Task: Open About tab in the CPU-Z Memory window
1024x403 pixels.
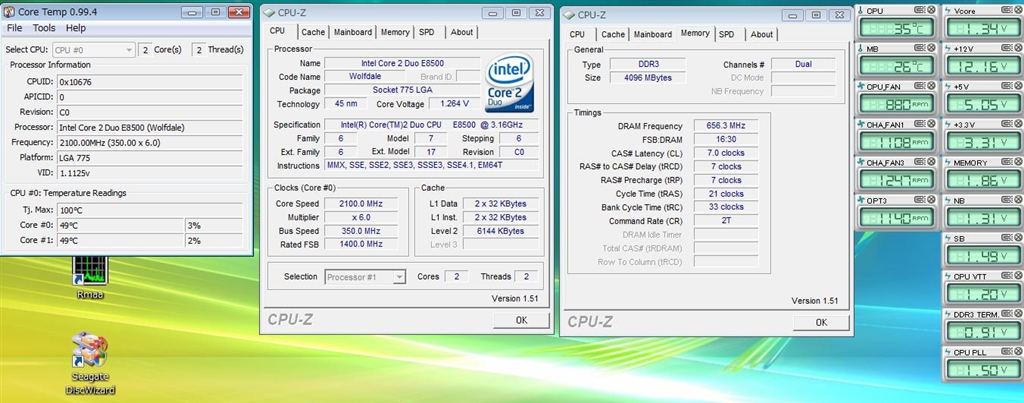Action: point(761,35)
